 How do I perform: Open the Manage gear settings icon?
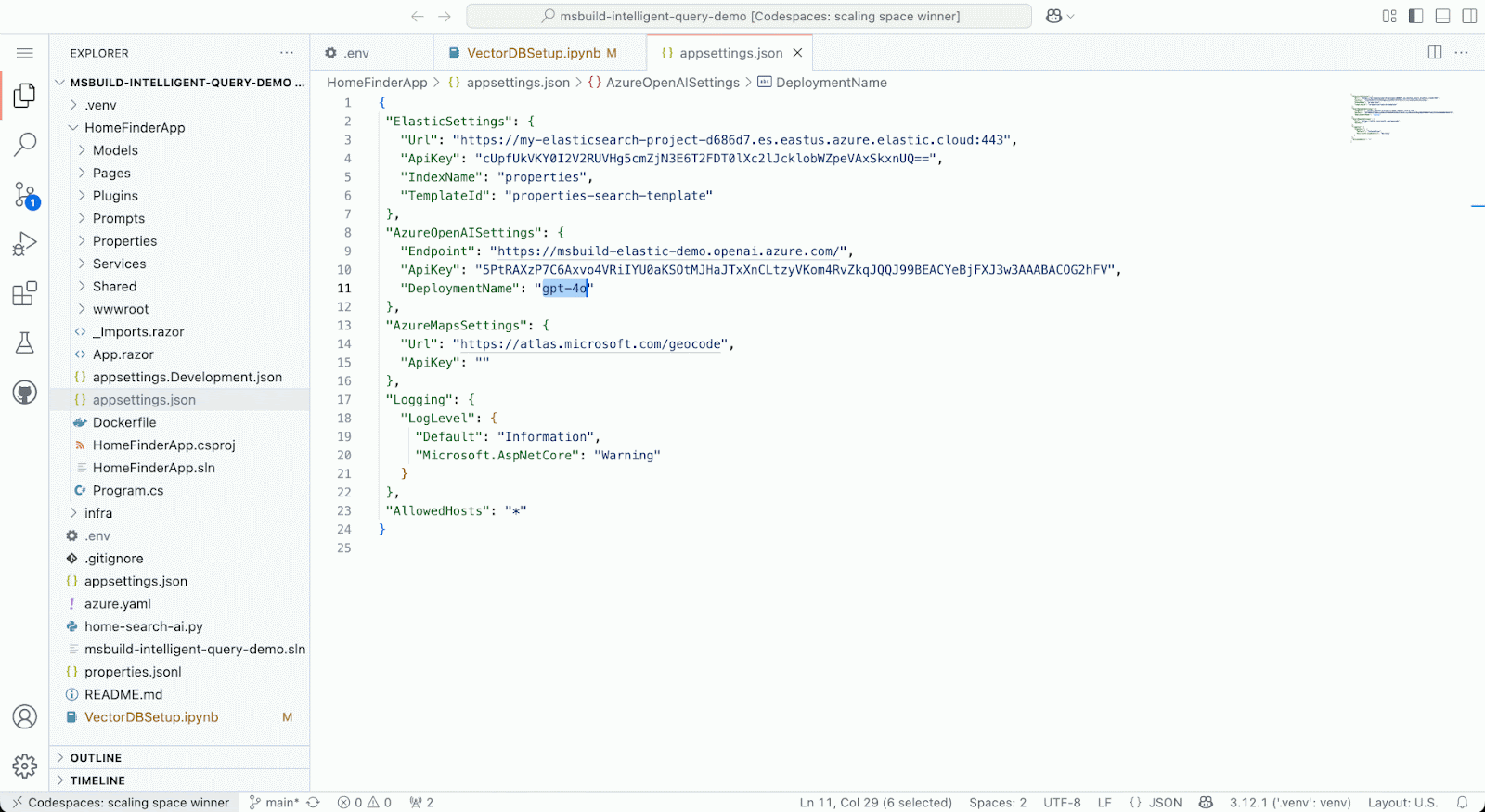[x=25, y=766]
